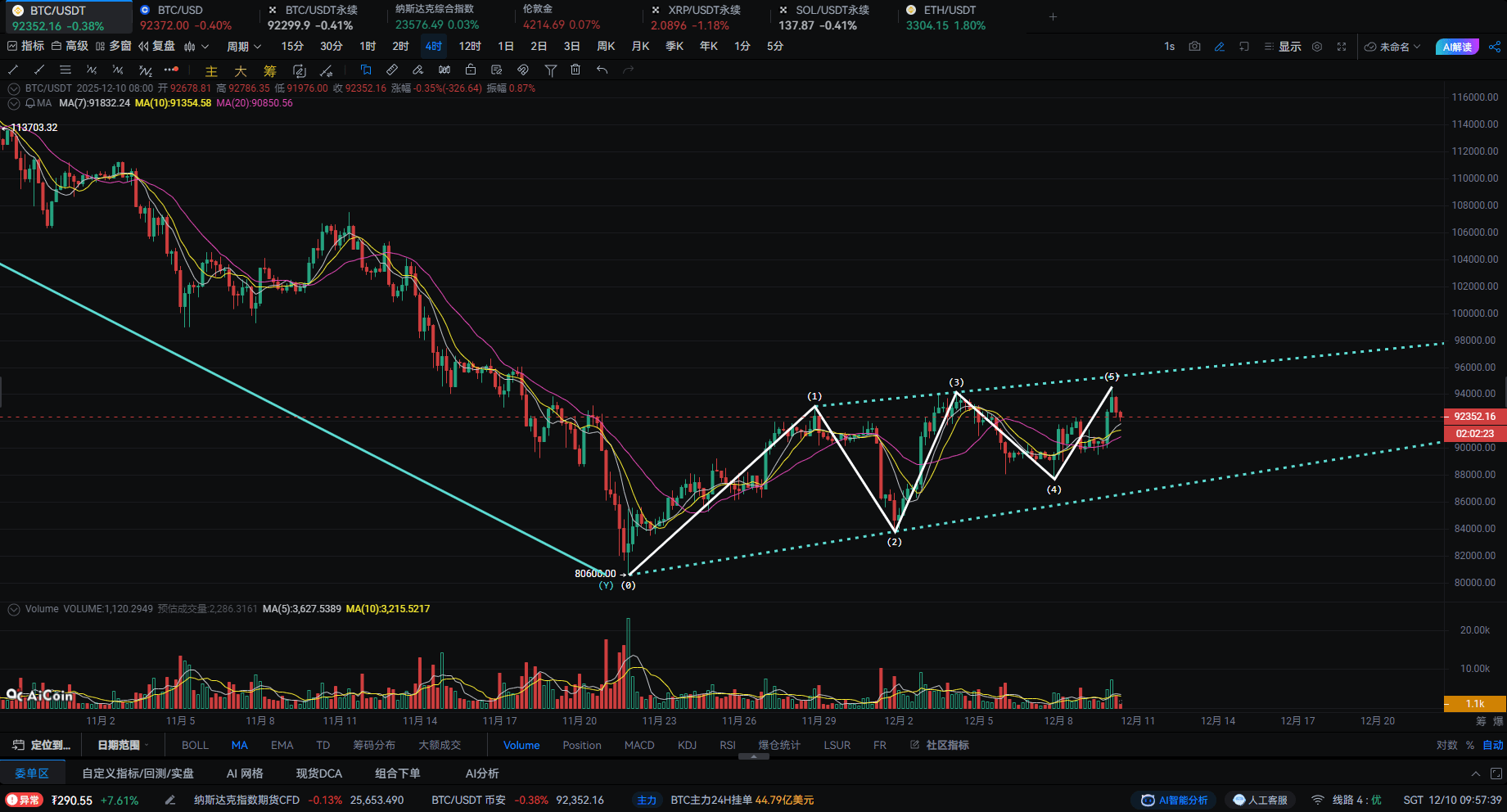Toggle the RSI sub-indicator
Viewport: 1507px width, 812px height.
coord(728,745)
